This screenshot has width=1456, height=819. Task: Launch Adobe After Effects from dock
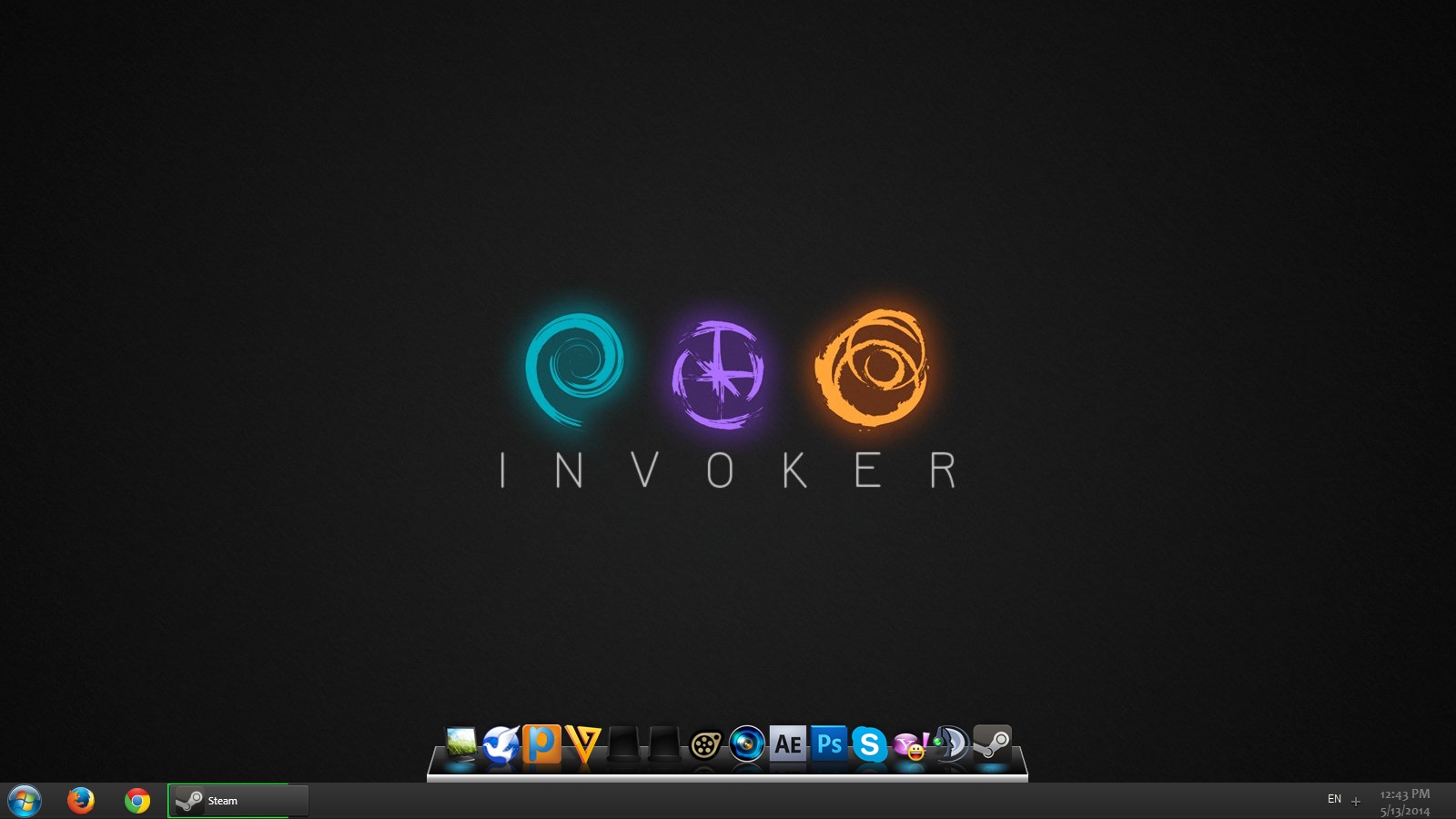tap(788, 743)
